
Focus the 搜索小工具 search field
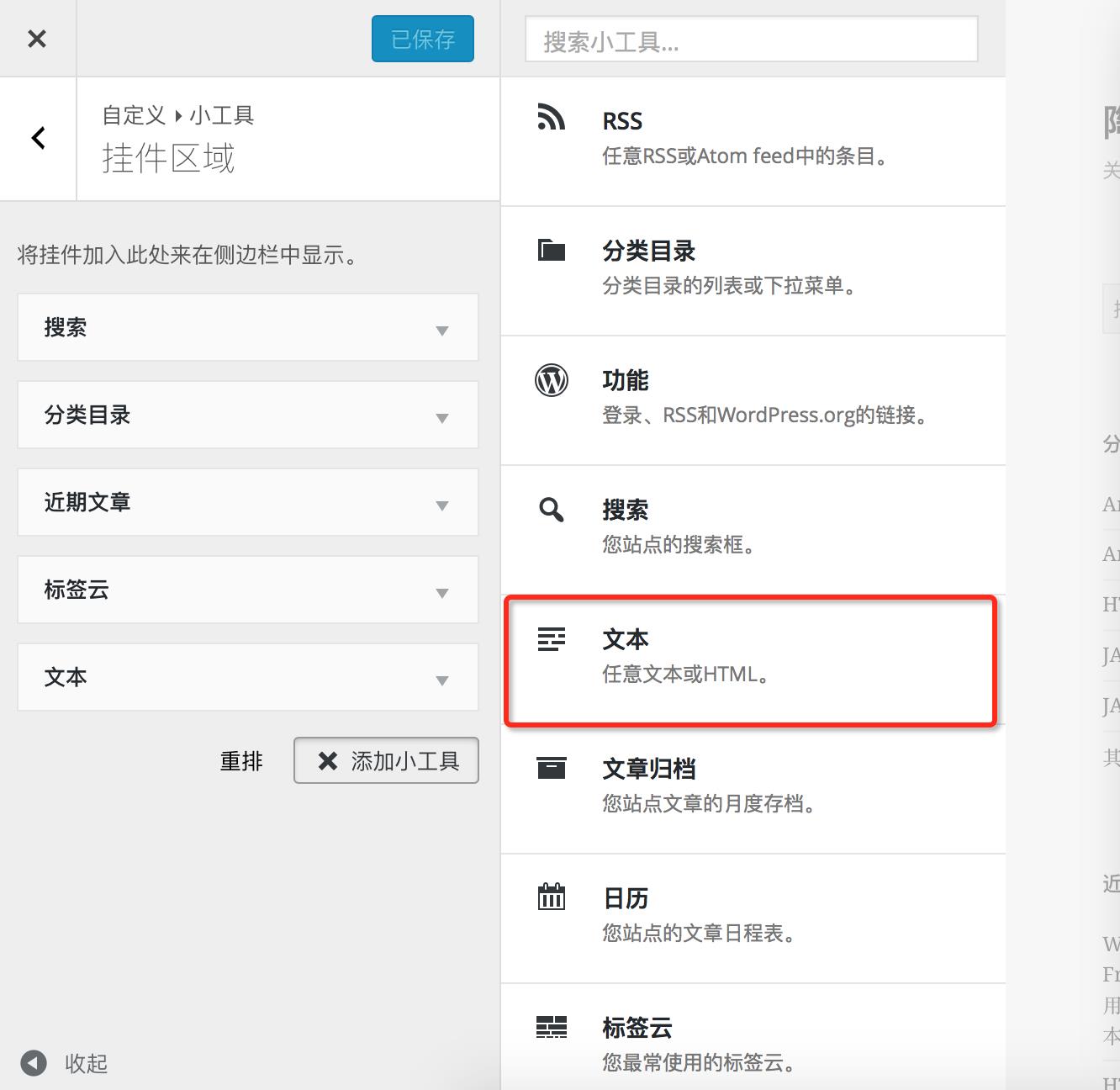(x=752, y=40)
